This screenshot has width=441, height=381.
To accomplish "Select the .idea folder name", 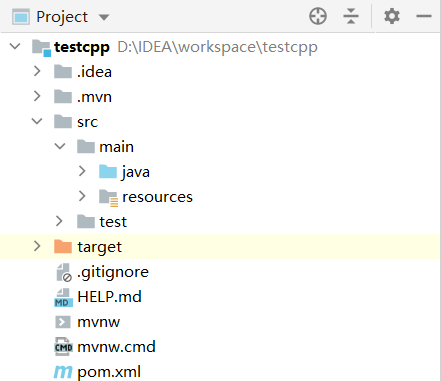I will point(94,72).
